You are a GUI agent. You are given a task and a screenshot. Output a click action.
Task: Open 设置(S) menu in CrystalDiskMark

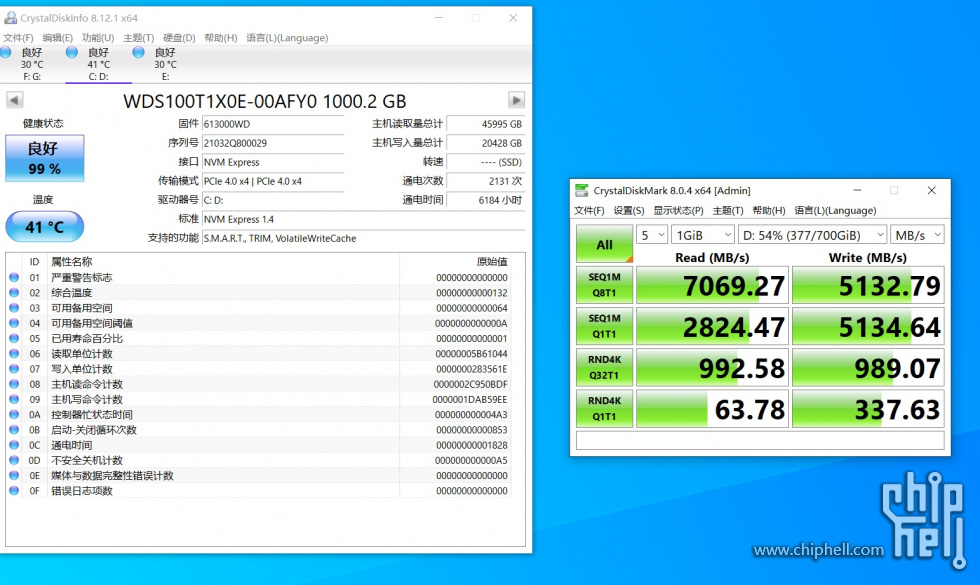coord(629,211)
